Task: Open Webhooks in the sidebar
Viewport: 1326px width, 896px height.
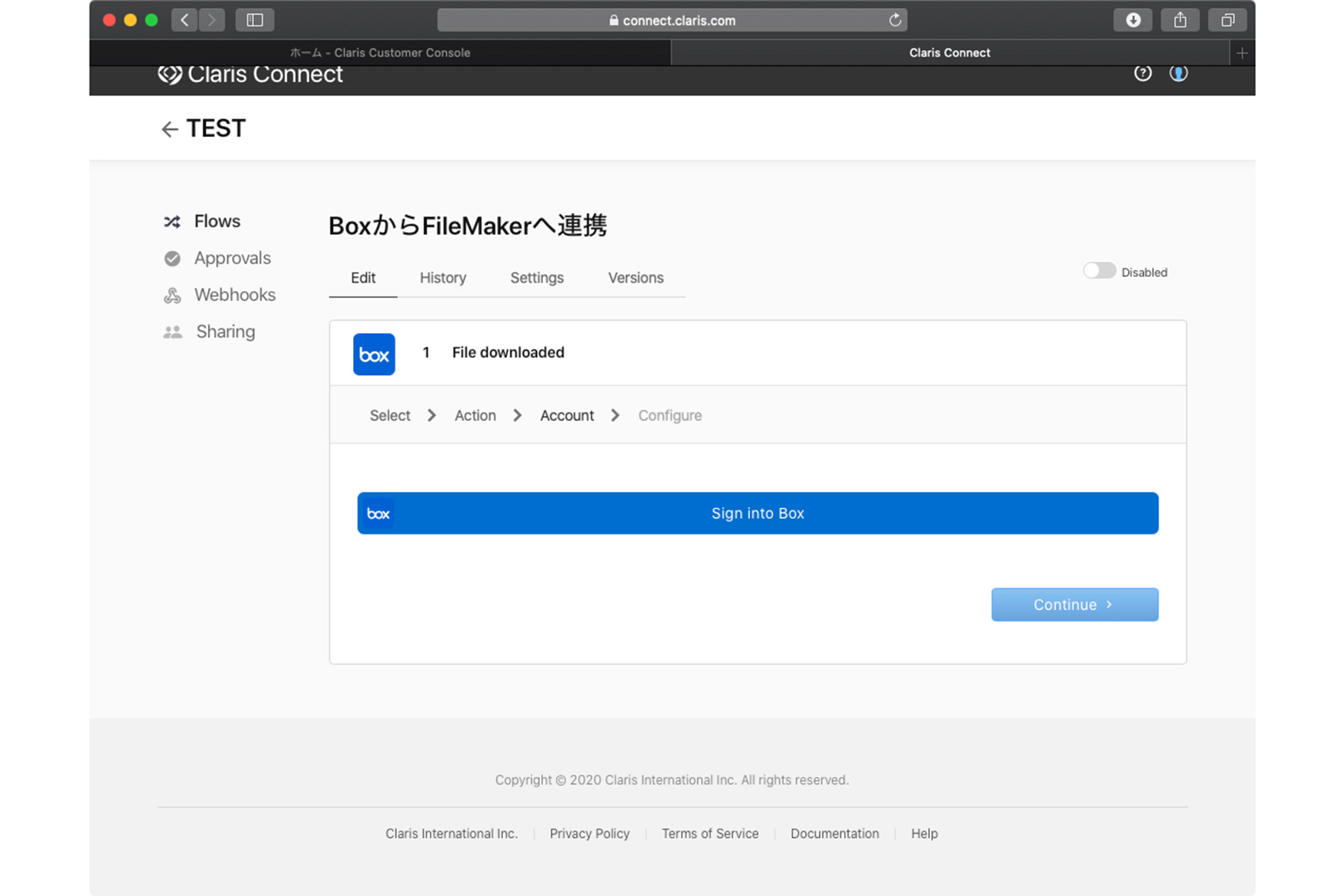Action: [x=235, y=295]
